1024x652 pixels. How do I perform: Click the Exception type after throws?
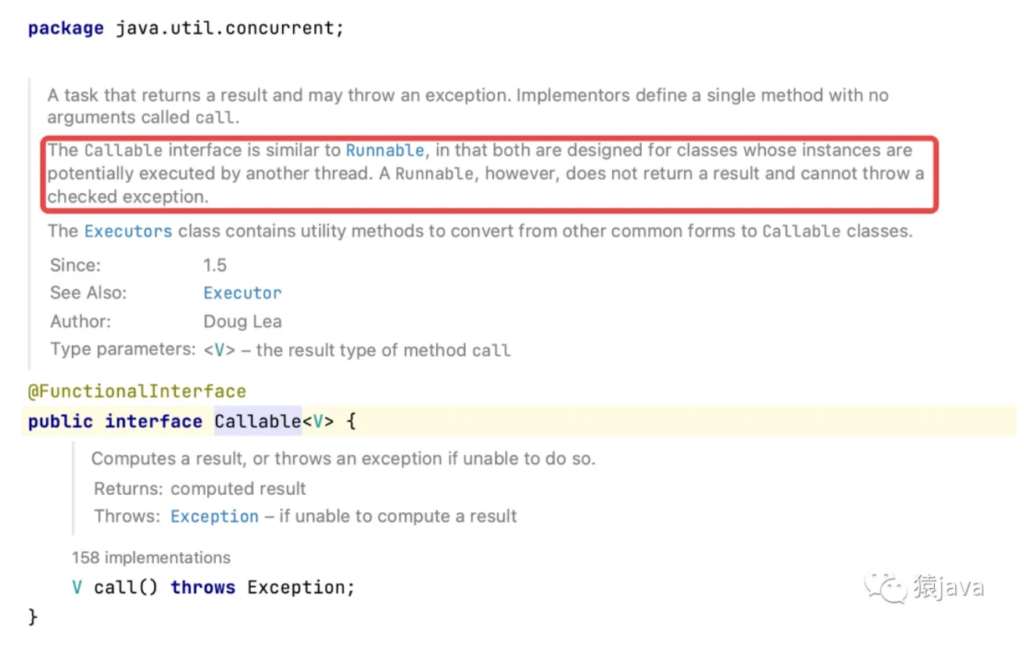295,587
